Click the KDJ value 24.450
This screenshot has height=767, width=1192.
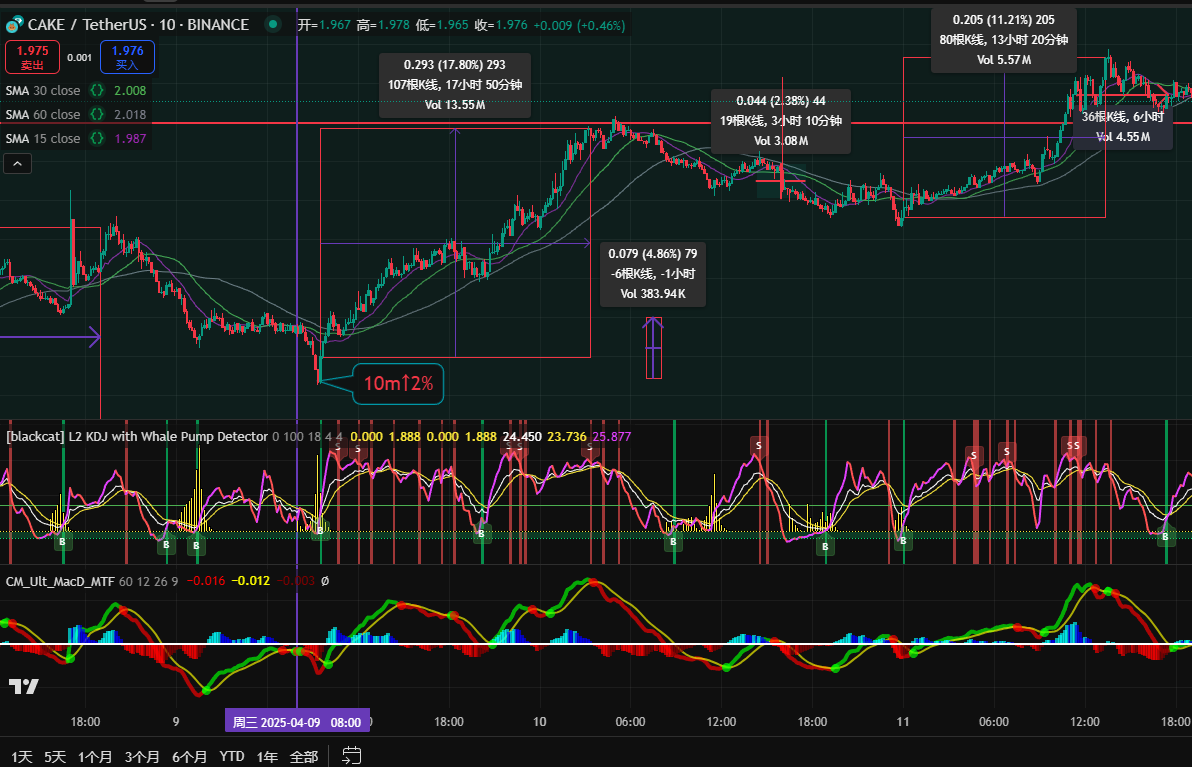click(x=522, y=436)
